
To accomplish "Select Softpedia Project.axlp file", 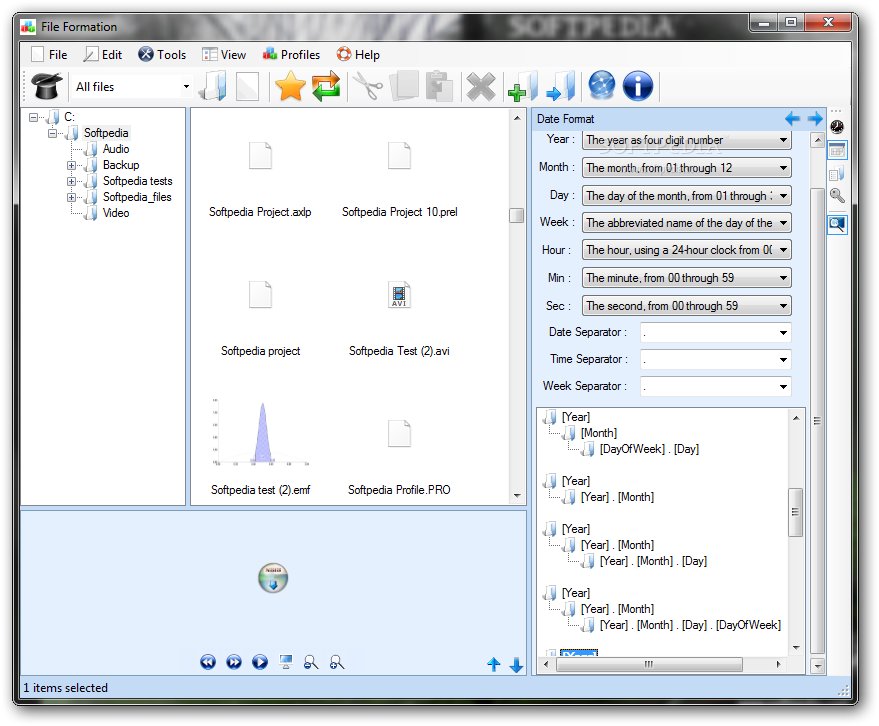I will coord(260,212).
